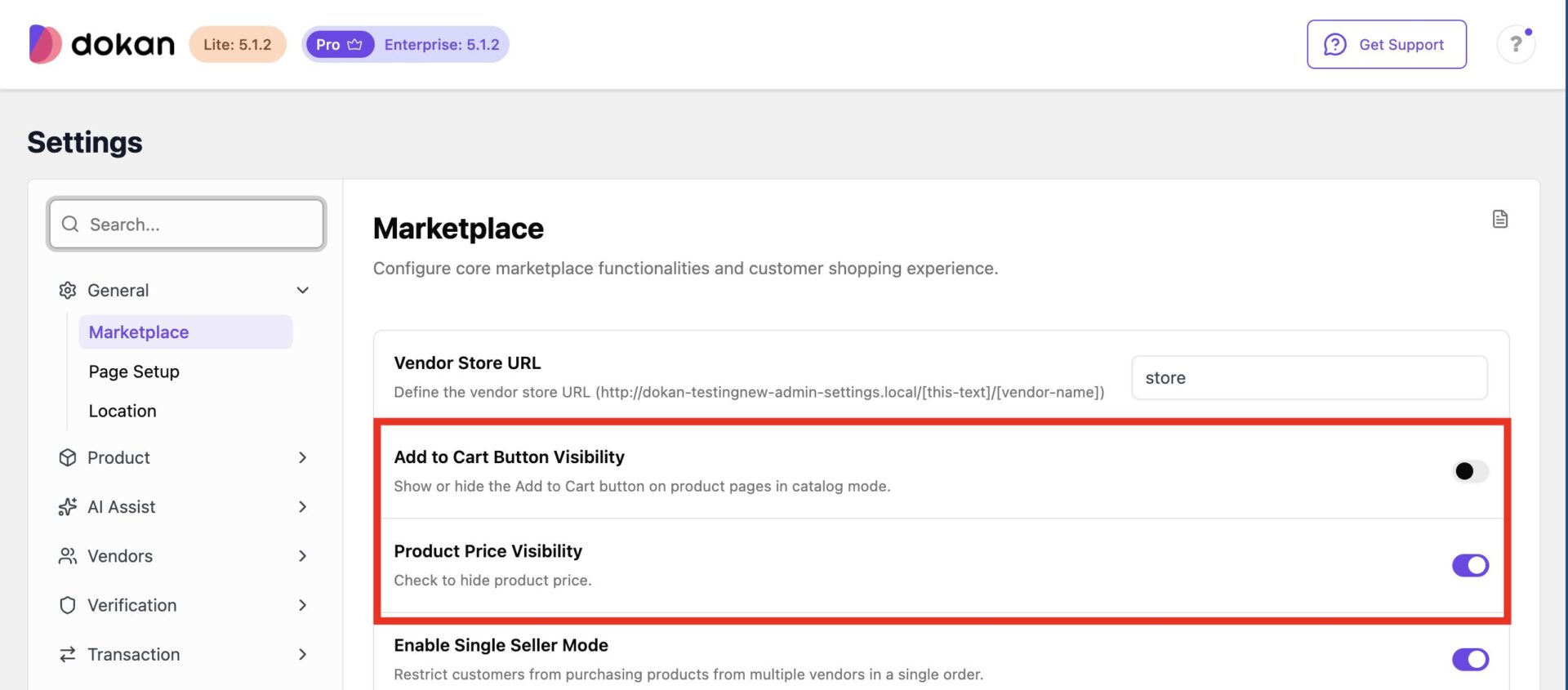Click the Settings page heading
Screen dimensions: 1568x690
(85, 142)
